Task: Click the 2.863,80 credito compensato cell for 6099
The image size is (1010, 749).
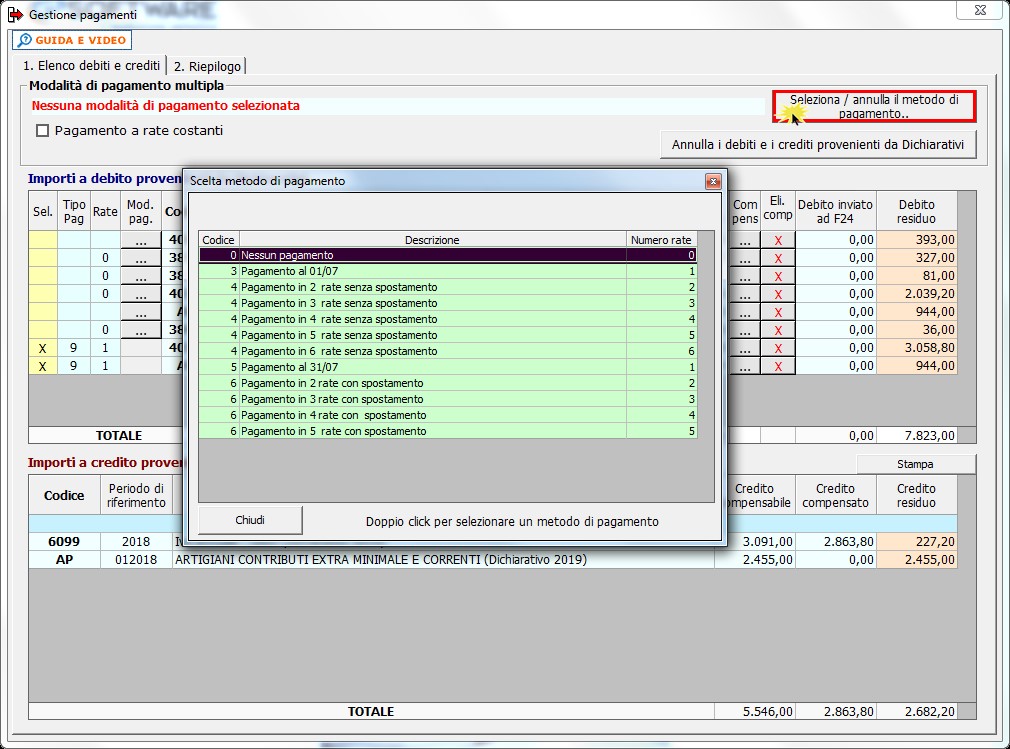Action: [x=835, y=542]
